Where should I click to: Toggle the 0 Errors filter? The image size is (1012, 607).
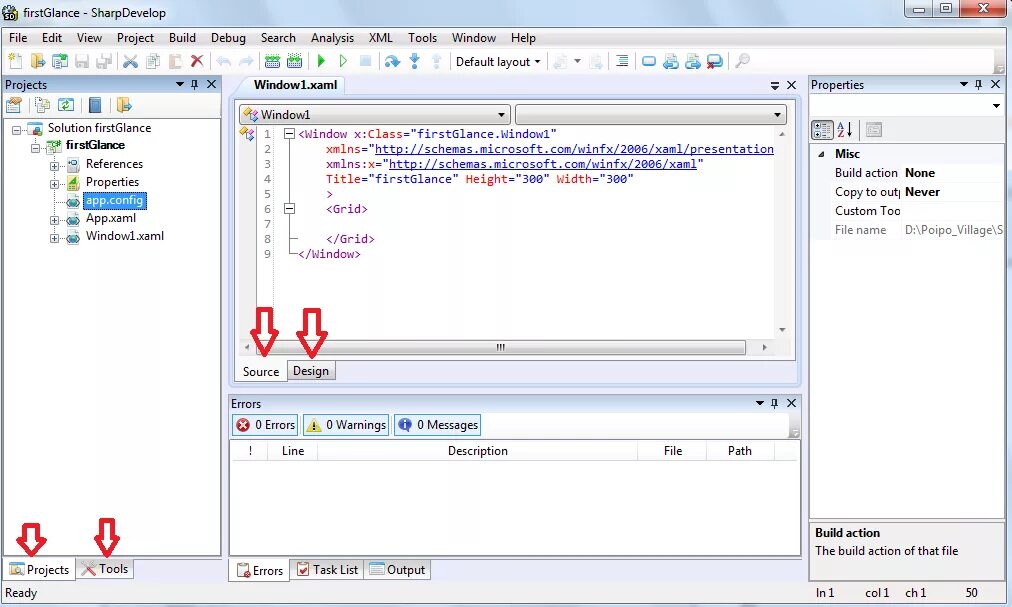coord(265,425)
